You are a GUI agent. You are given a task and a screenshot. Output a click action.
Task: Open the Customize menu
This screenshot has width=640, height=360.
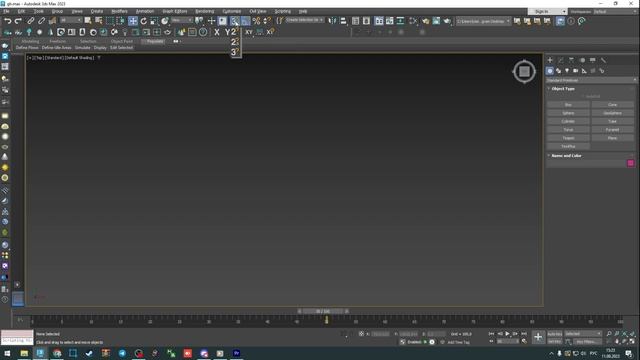(231, 11)
